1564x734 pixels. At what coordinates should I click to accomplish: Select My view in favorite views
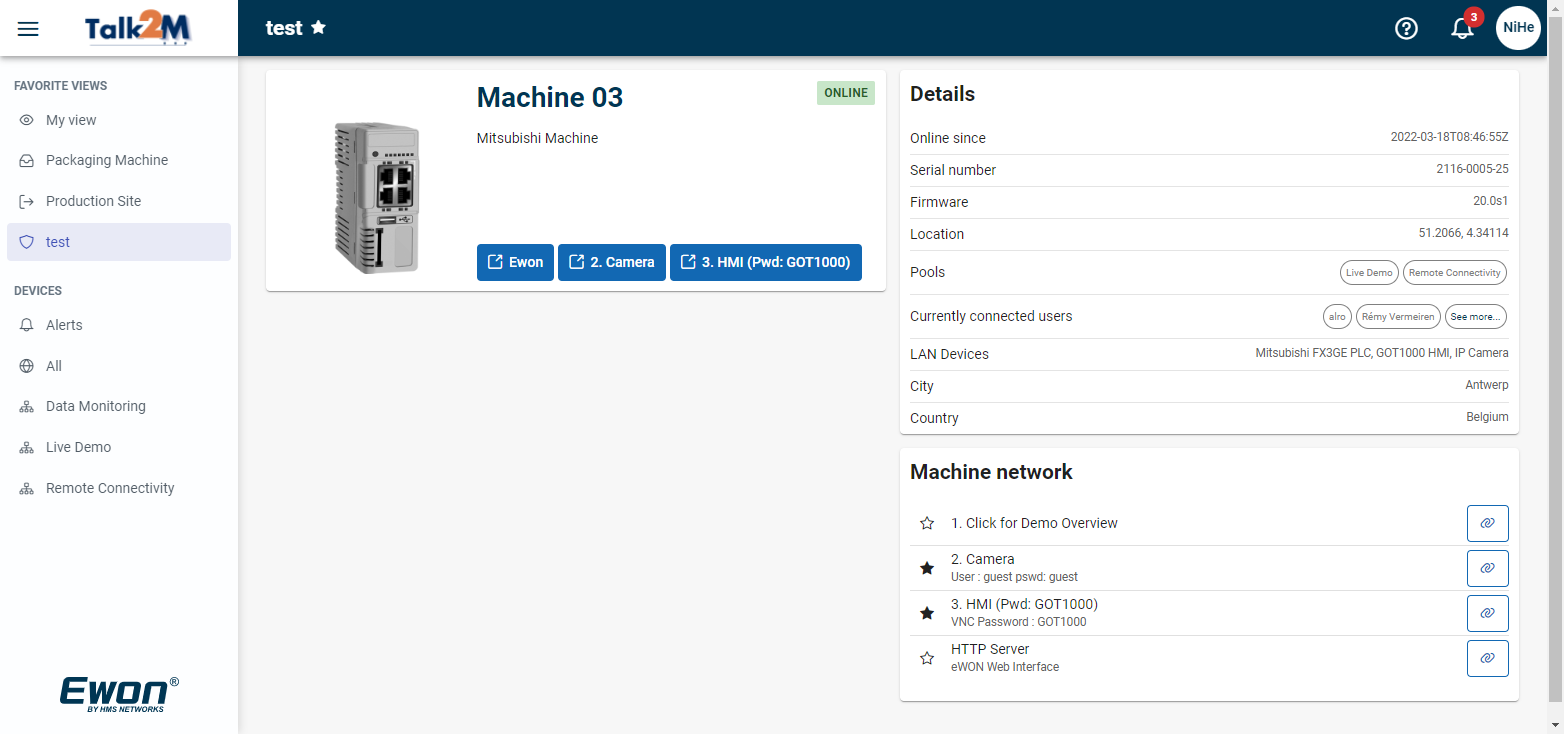click(119, 120)
